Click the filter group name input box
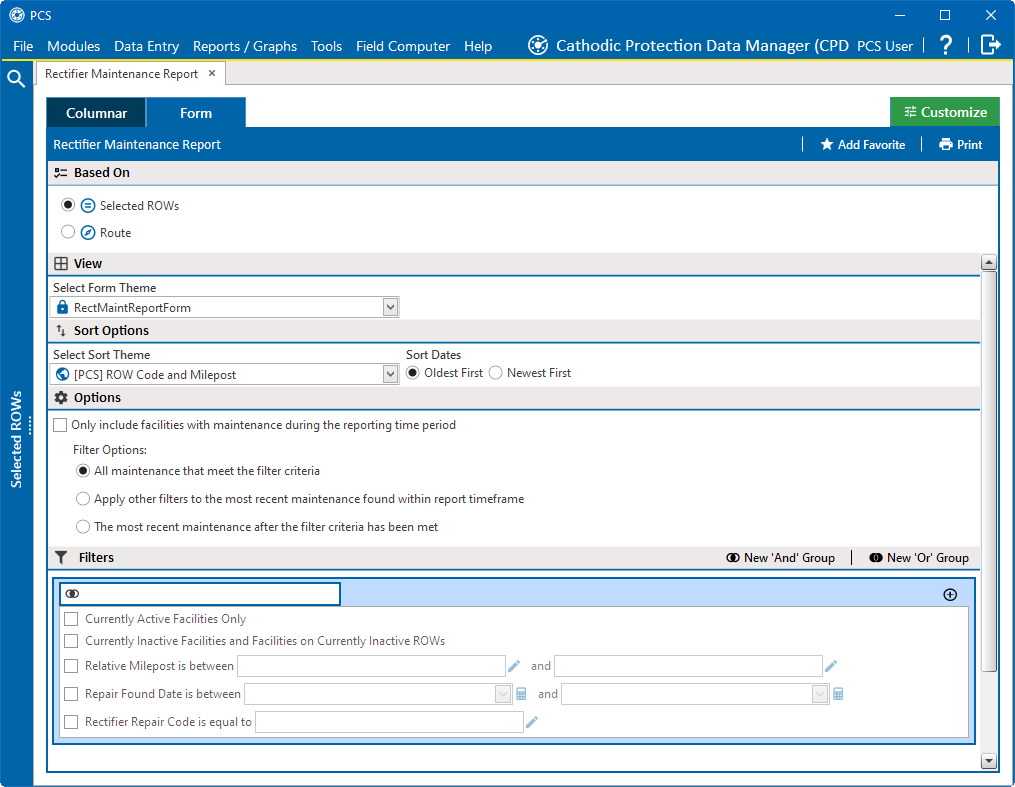 200,593
